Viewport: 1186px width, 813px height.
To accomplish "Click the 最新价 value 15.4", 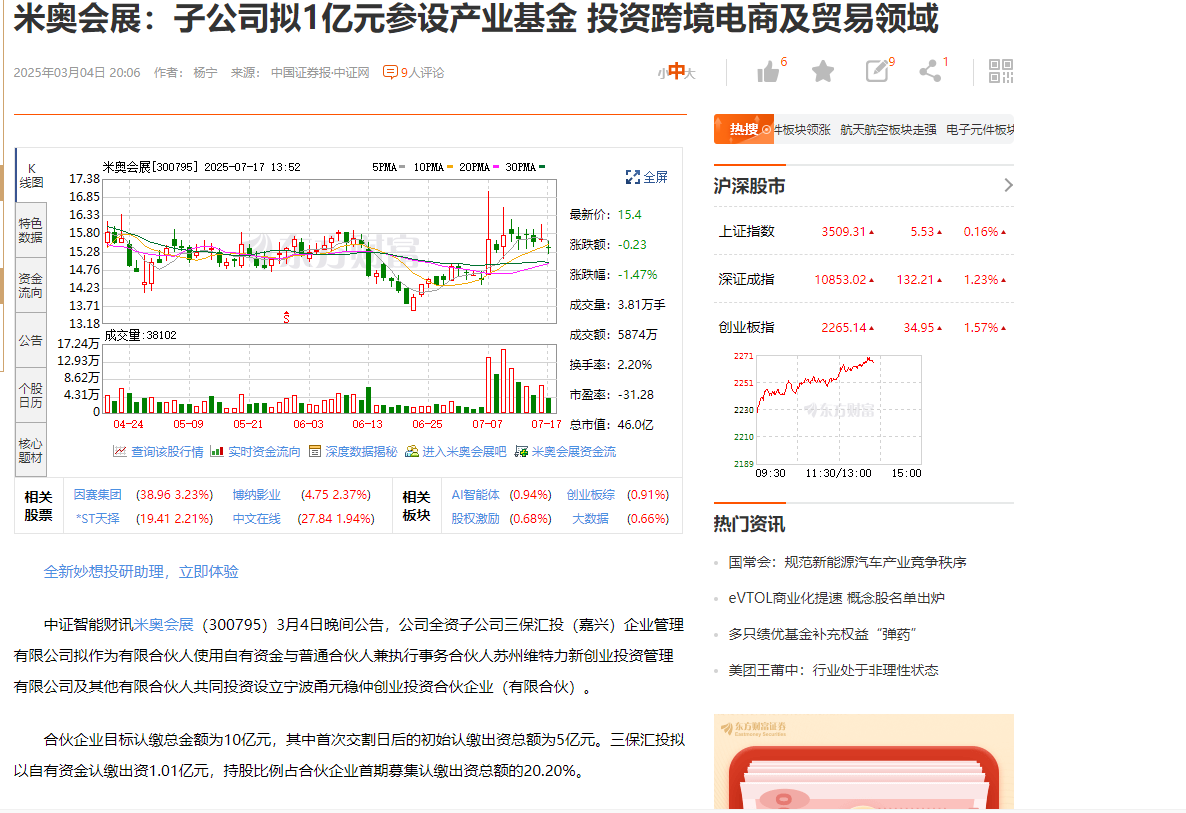I will coord(629,215).
